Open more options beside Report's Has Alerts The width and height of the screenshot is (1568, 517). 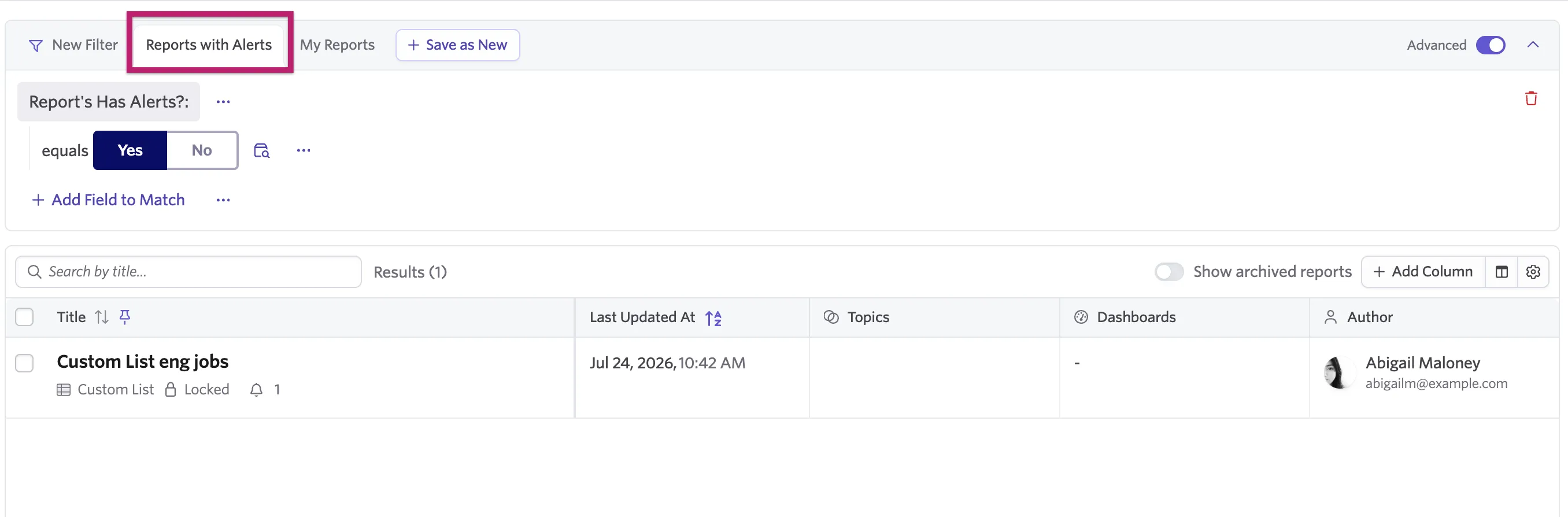point(223,102)
